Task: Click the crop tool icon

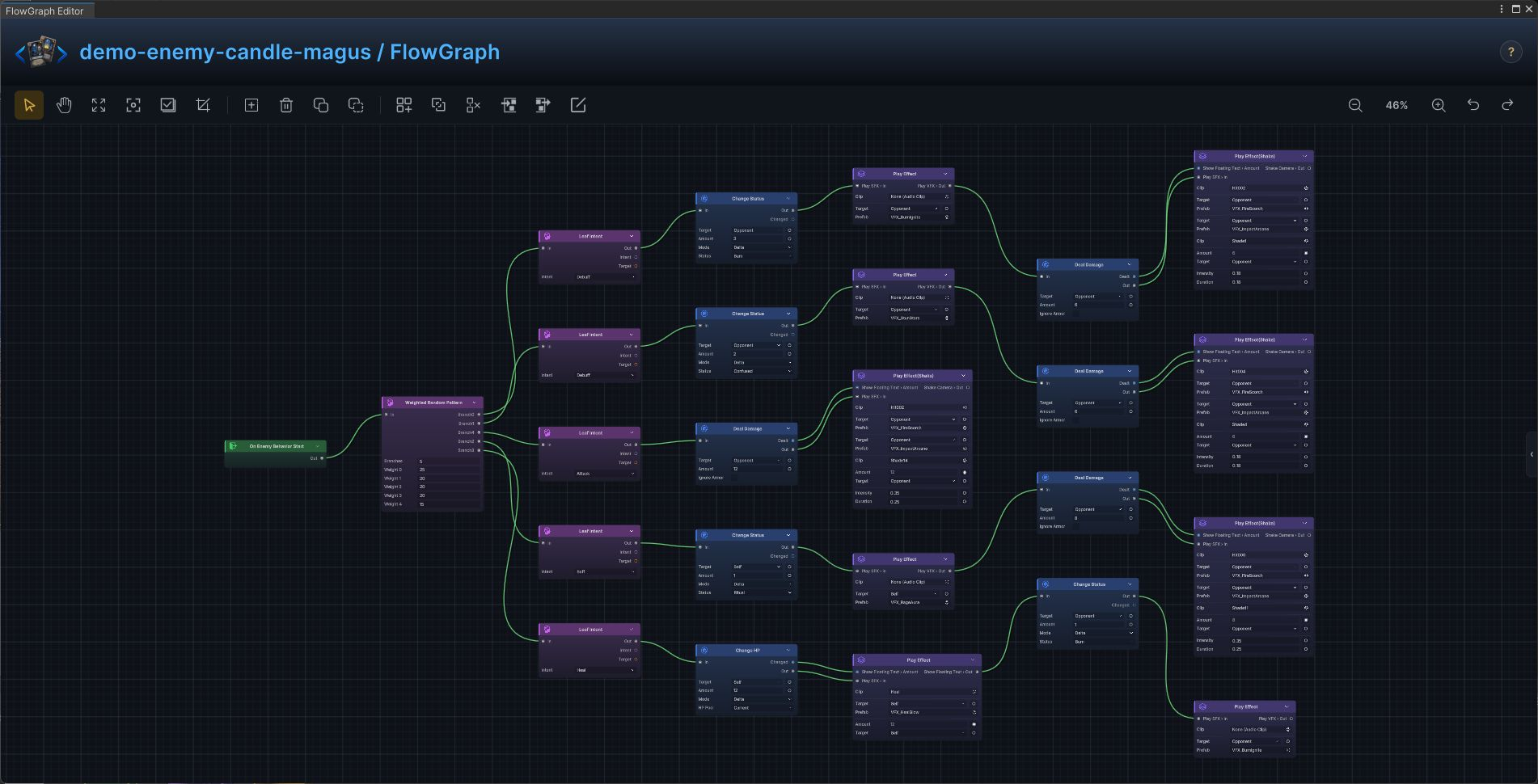Action: pyautogui.click(x=203, y=105)
